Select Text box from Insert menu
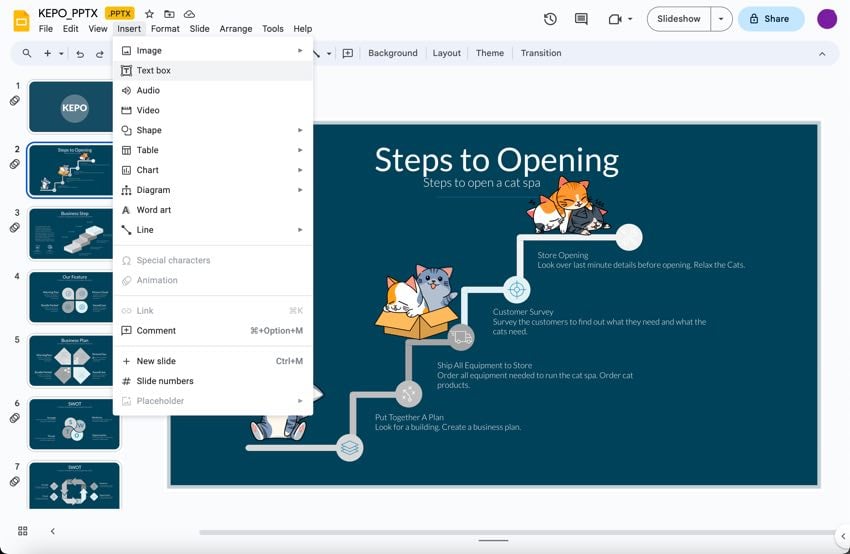The width and height of the screenshot is (850, 554). pyautogui.click(x=154, y=71)
